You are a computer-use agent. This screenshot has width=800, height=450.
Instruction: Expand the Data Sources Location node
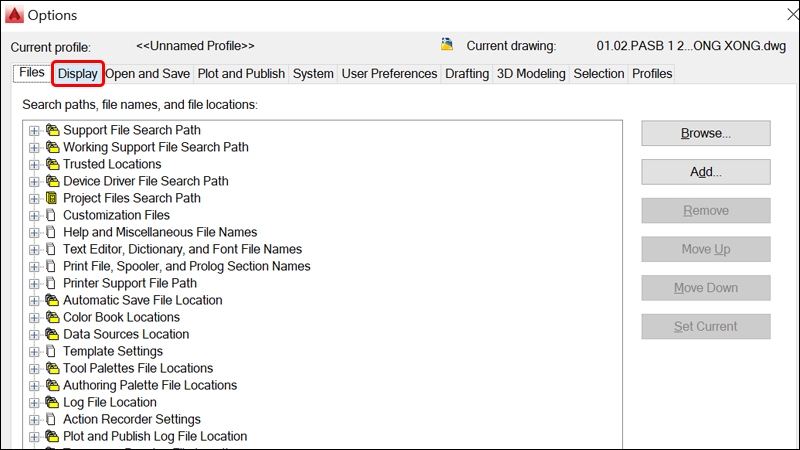[x=35, y=334]
